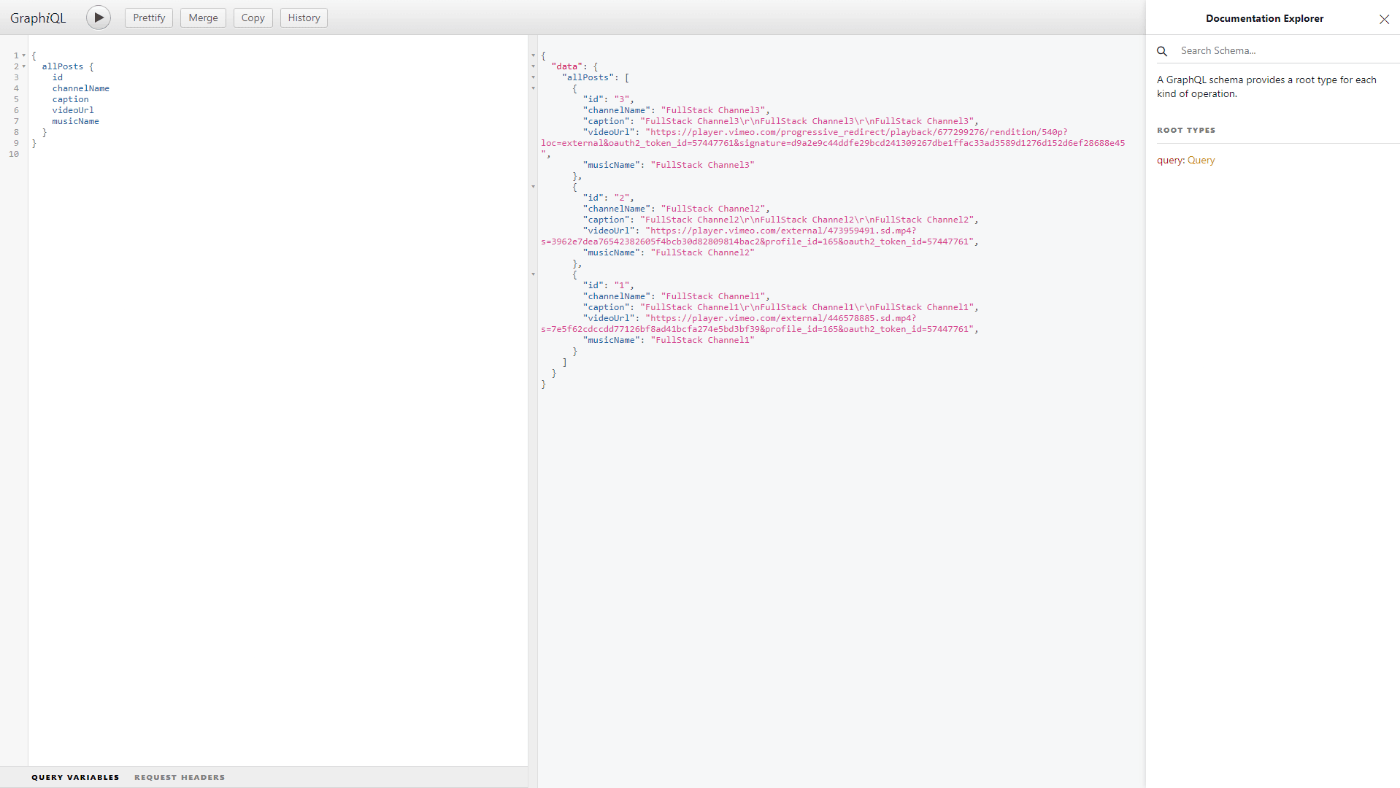
Task: Collapse the "allPosts" array in the response
Action: click(x=531, y=77)
